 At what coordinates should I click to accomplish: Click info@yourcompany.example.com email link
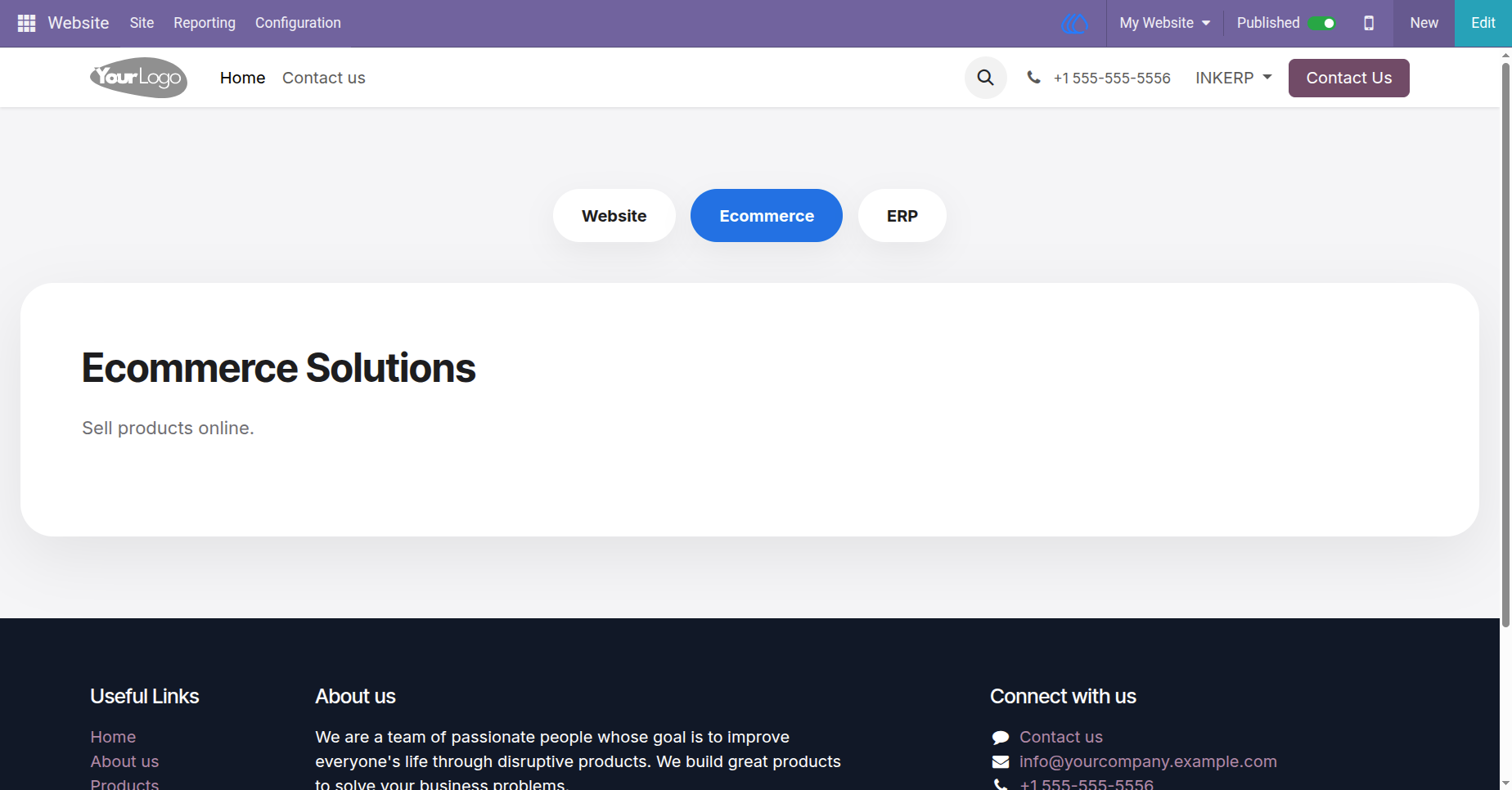tap(1148, 761)
